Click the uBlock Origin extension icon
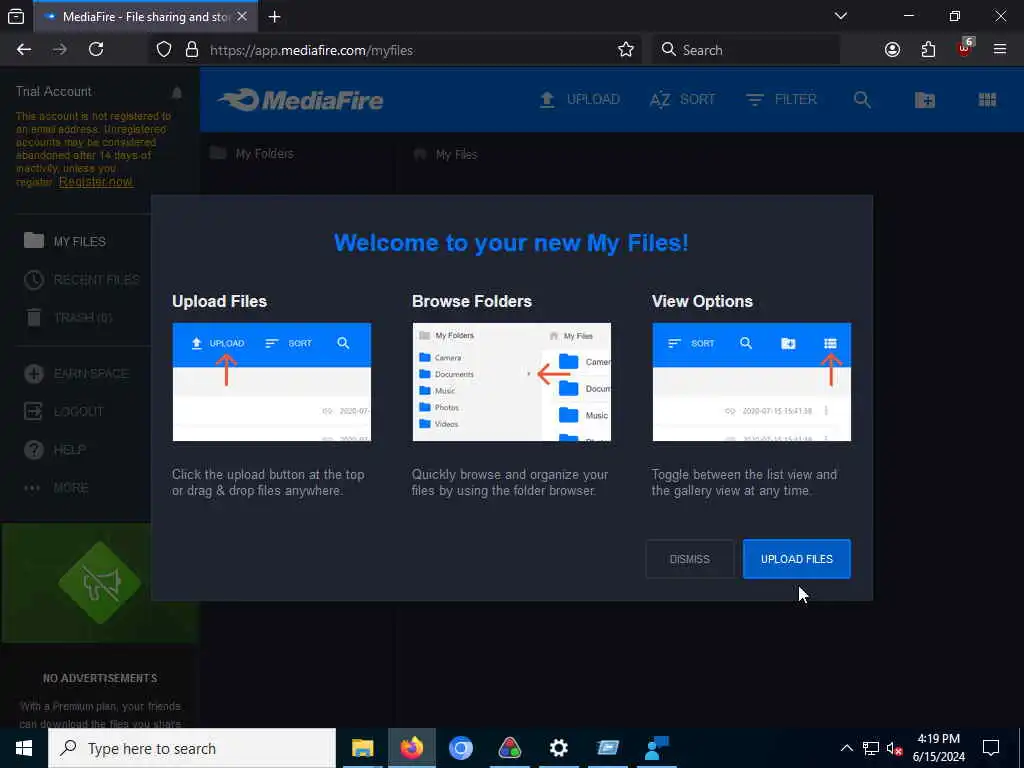Viewport: 1024px width, 768px height. pyautogui.click(x=965, y=48)
